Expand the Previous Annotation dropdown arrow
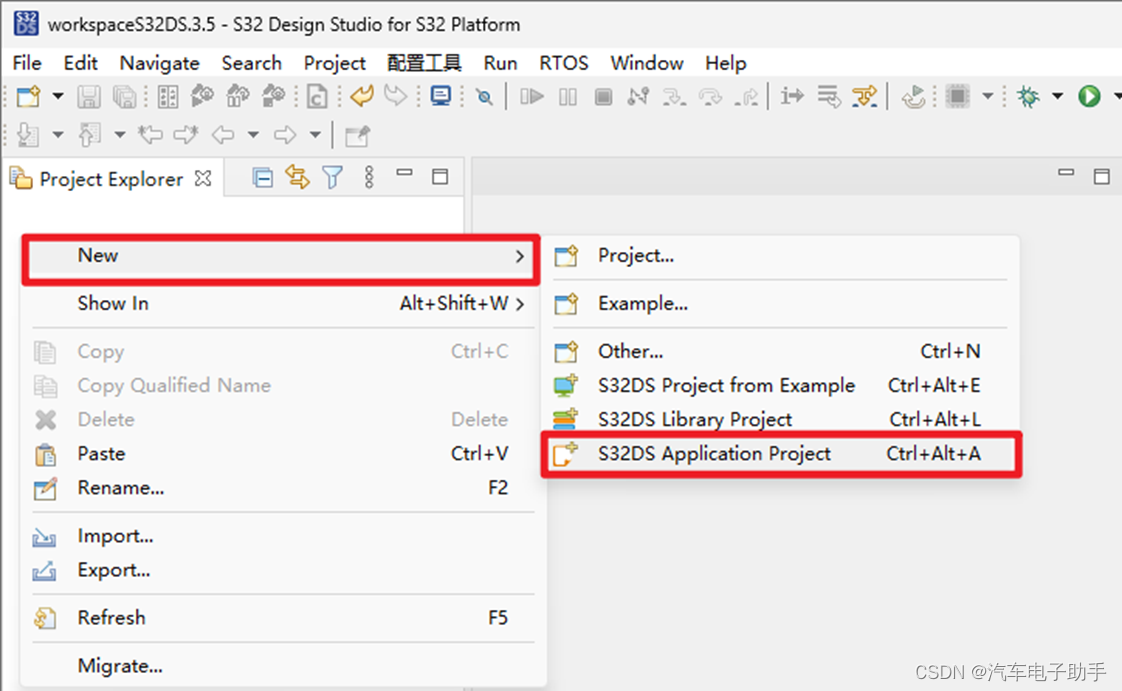 coord(119,134)
